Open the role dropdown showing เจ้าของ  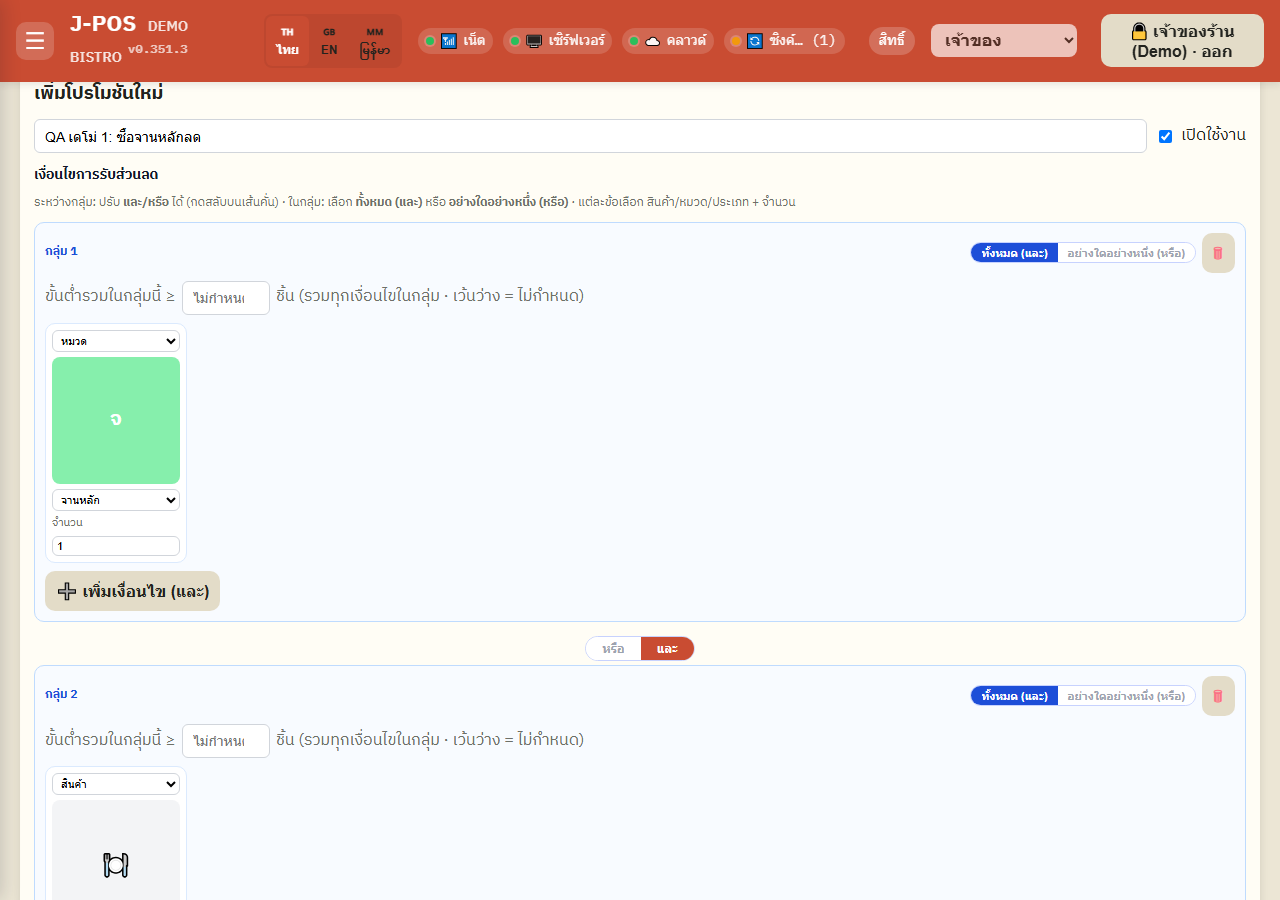click(x=1004, y=41)
